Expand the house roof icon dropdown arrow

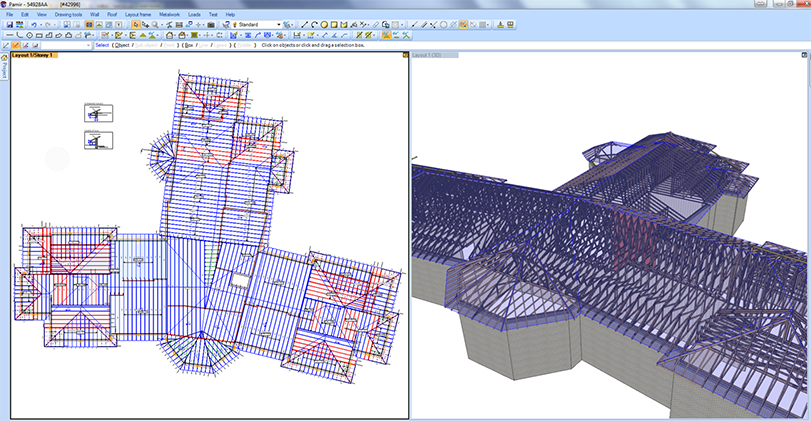(x=175, y=35)
